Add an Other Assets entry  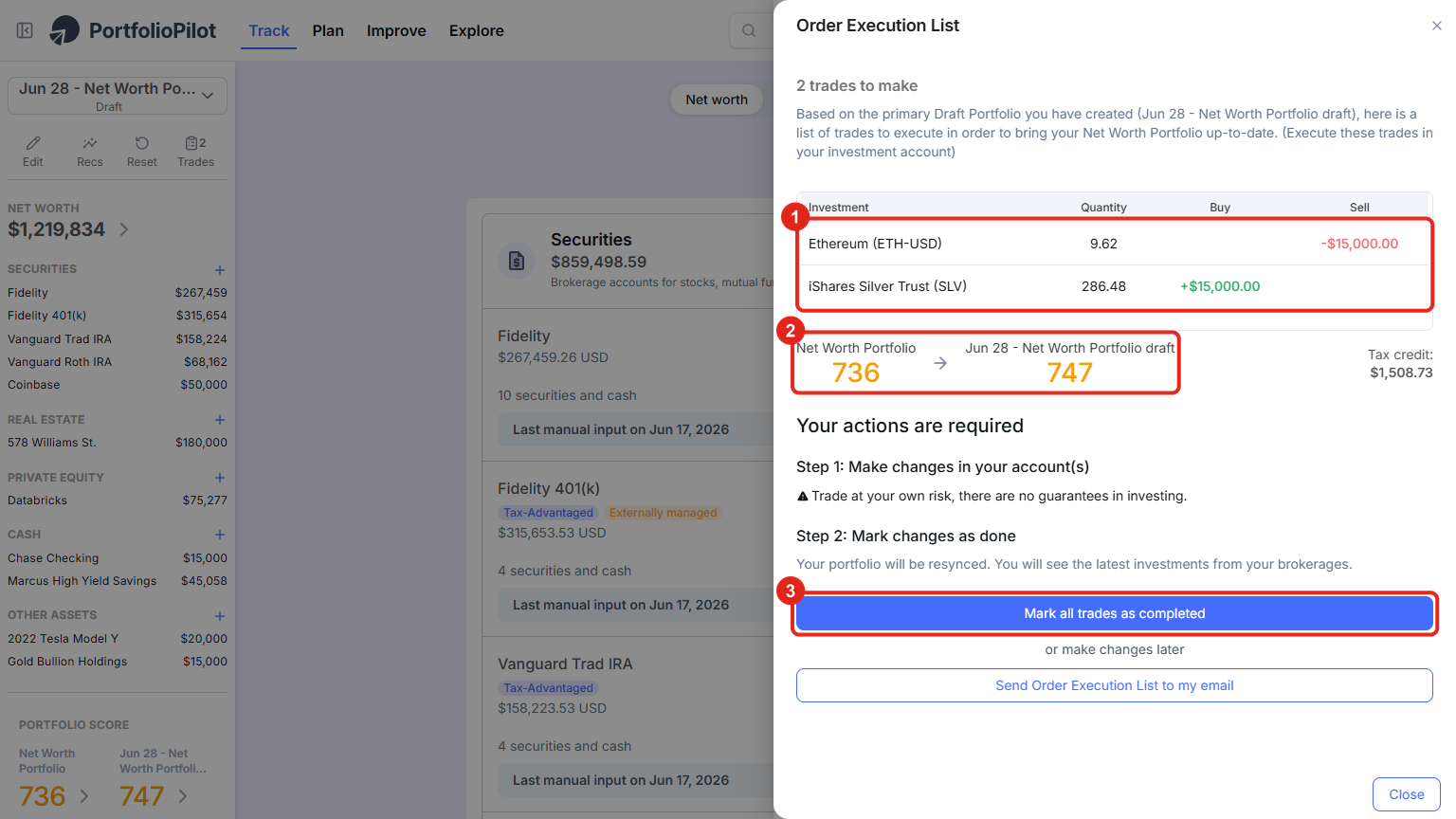pyautogui.click(x=220, y=616)
